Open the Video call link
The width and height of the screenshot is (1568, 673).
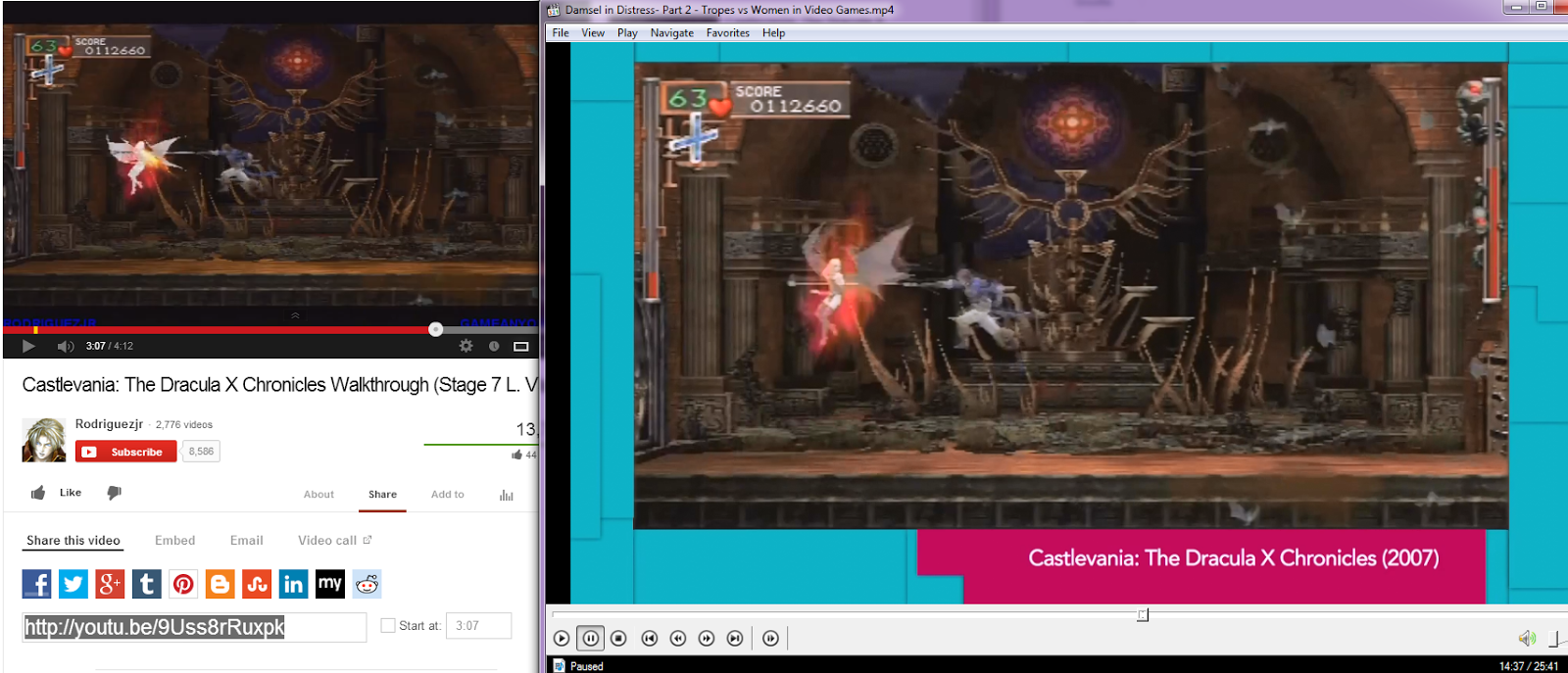click(334, 541)
